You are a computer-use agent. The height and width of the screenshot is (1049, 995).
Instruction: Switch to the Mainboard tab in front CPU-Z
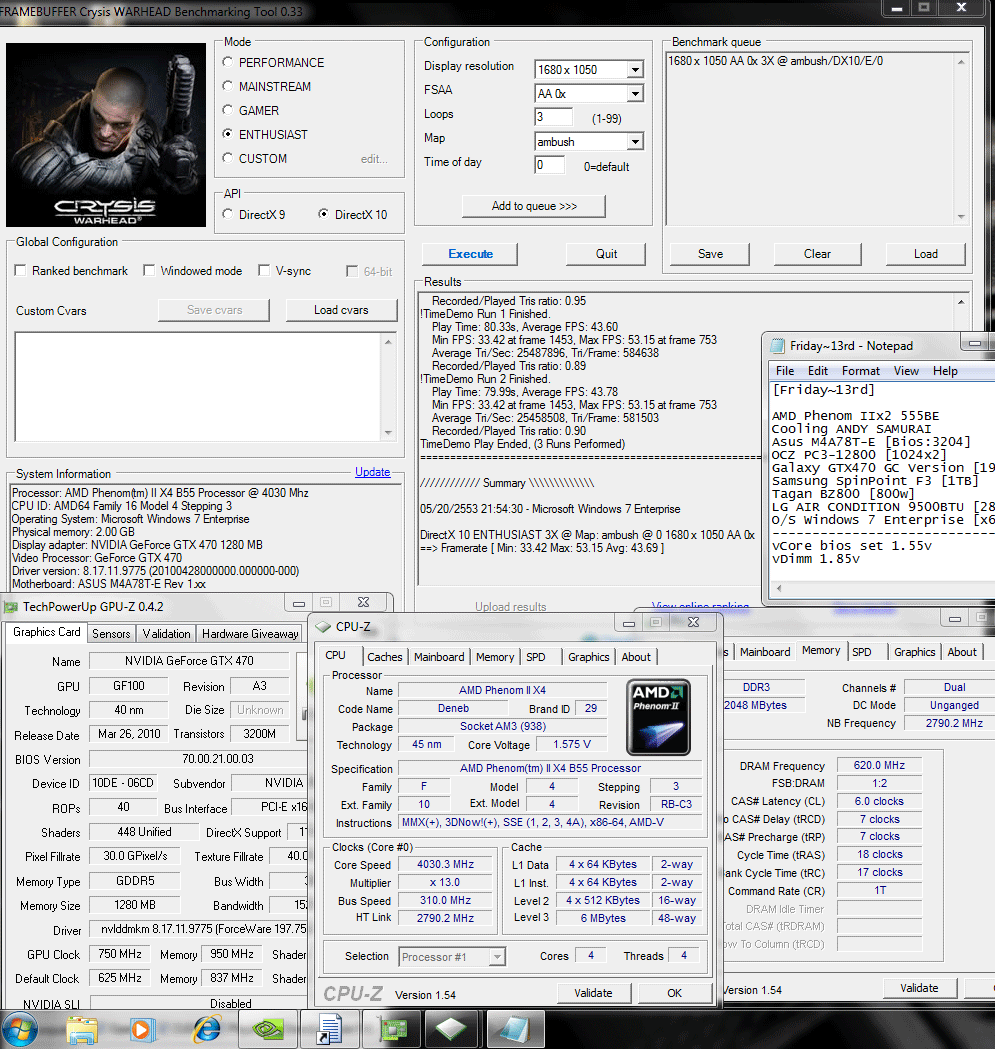pos(439,657)
